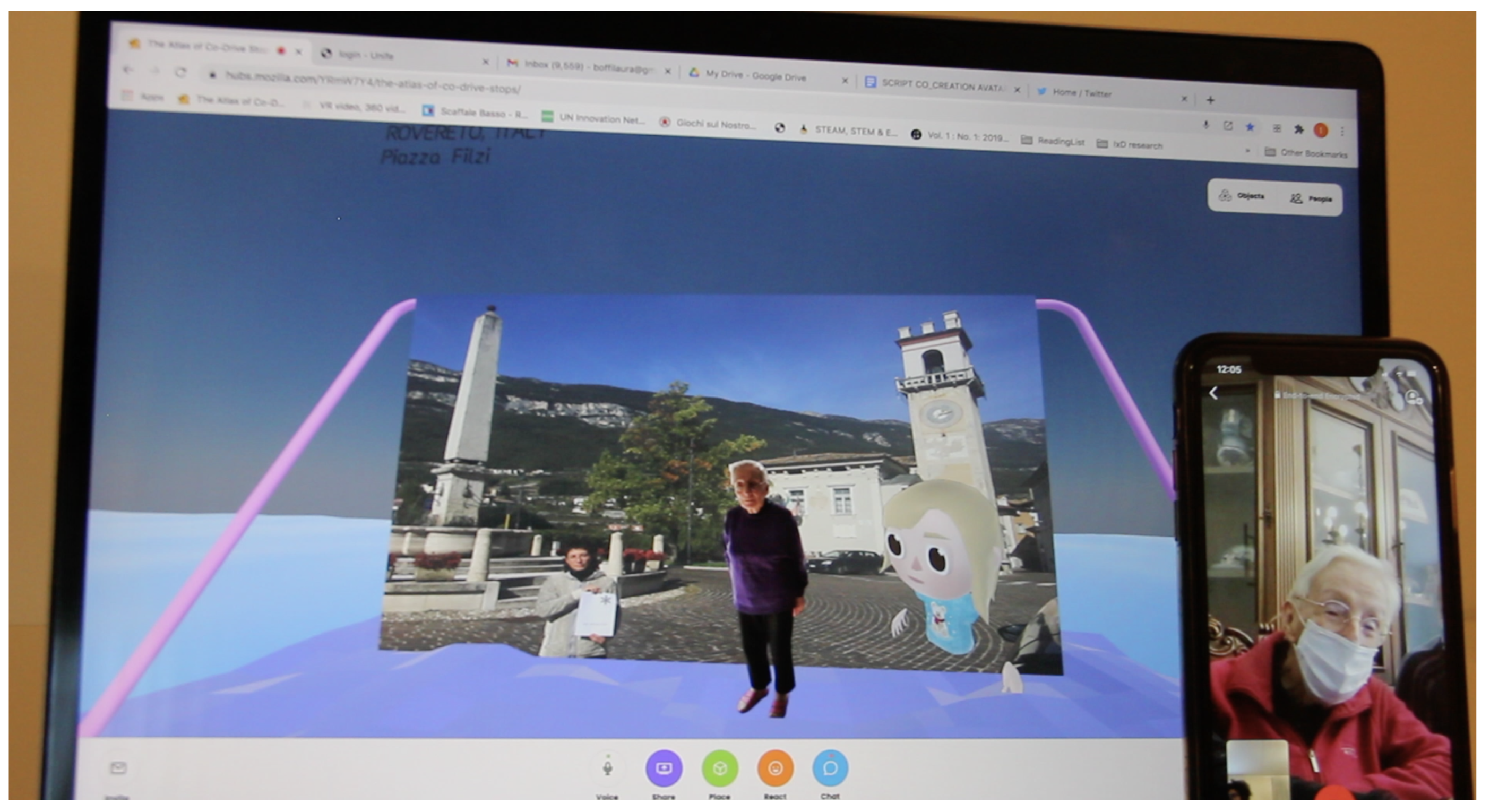The image size is (1490, 812).
Task: Click the Invite icon at bottom left
Action: pos(118,768)
